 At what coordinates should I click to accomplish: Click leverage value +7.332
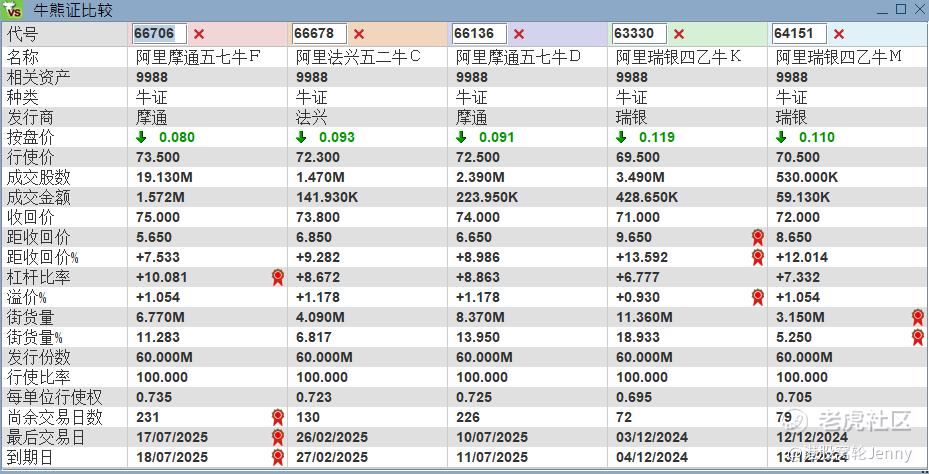coord(797,277)
